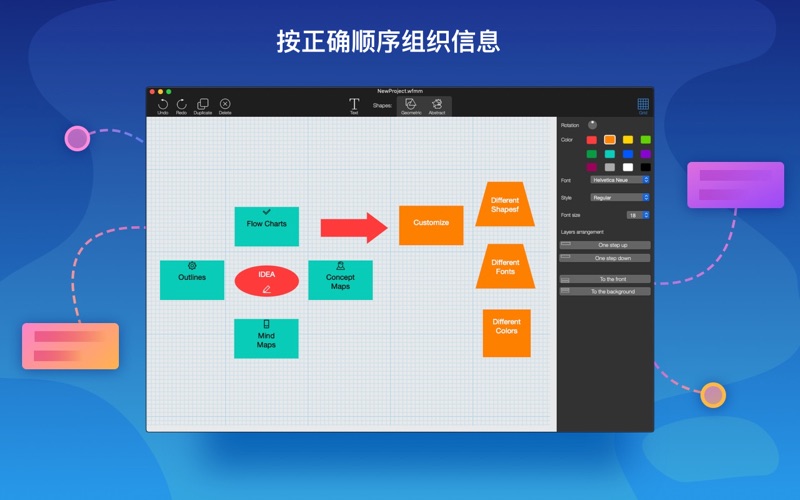This screenshot has width=800, height=500.
Task: Click the Delete icon in toolbar
Action: (225, 104)
